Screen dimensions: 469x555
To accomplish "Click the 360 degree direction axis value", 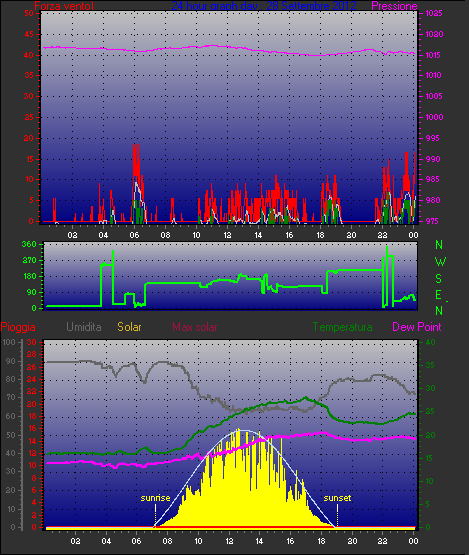I will (x=29, y=244).
